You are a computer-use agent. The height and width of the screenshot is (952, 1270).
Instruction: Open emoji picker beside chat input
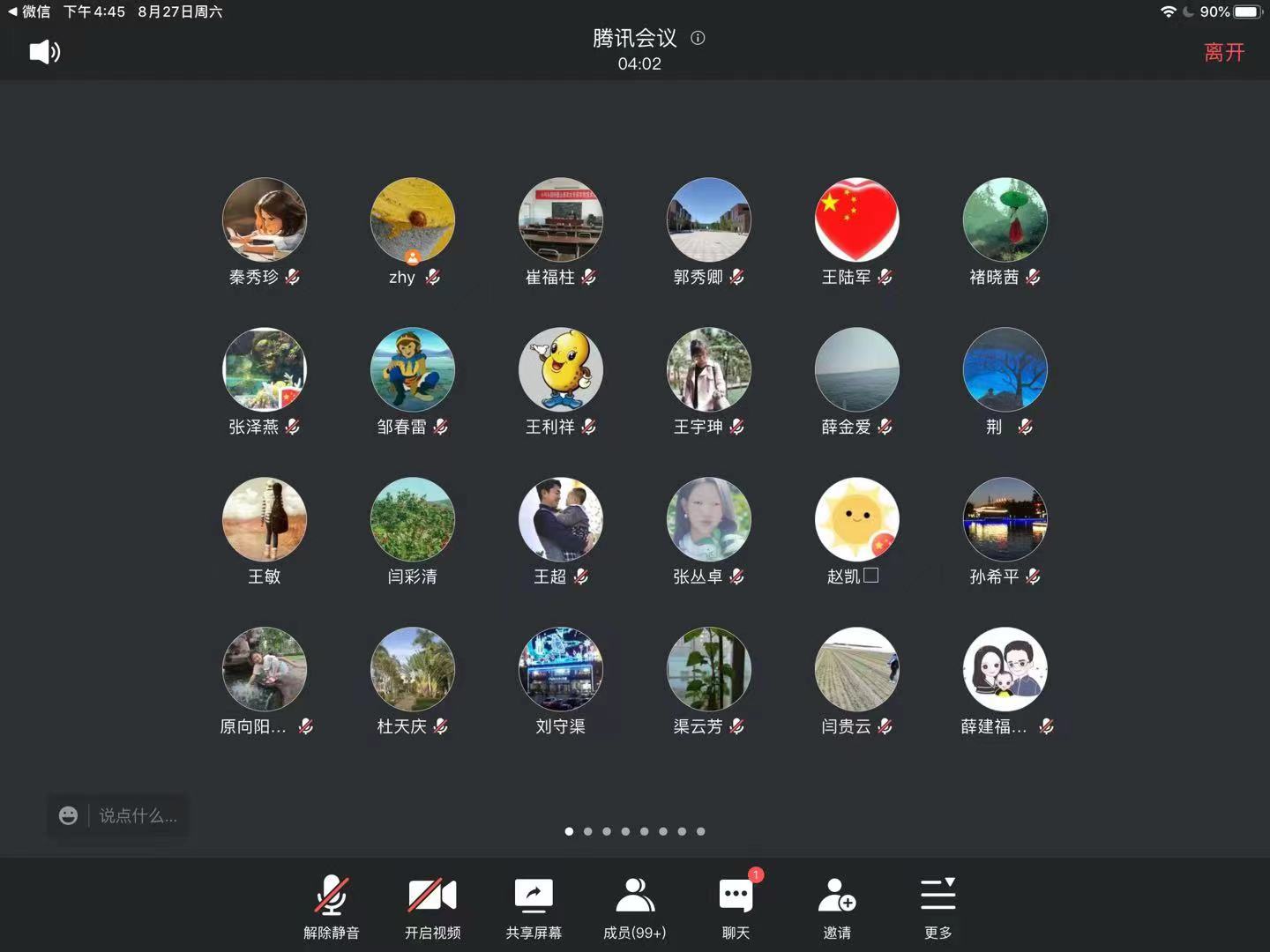pos(68,815)
